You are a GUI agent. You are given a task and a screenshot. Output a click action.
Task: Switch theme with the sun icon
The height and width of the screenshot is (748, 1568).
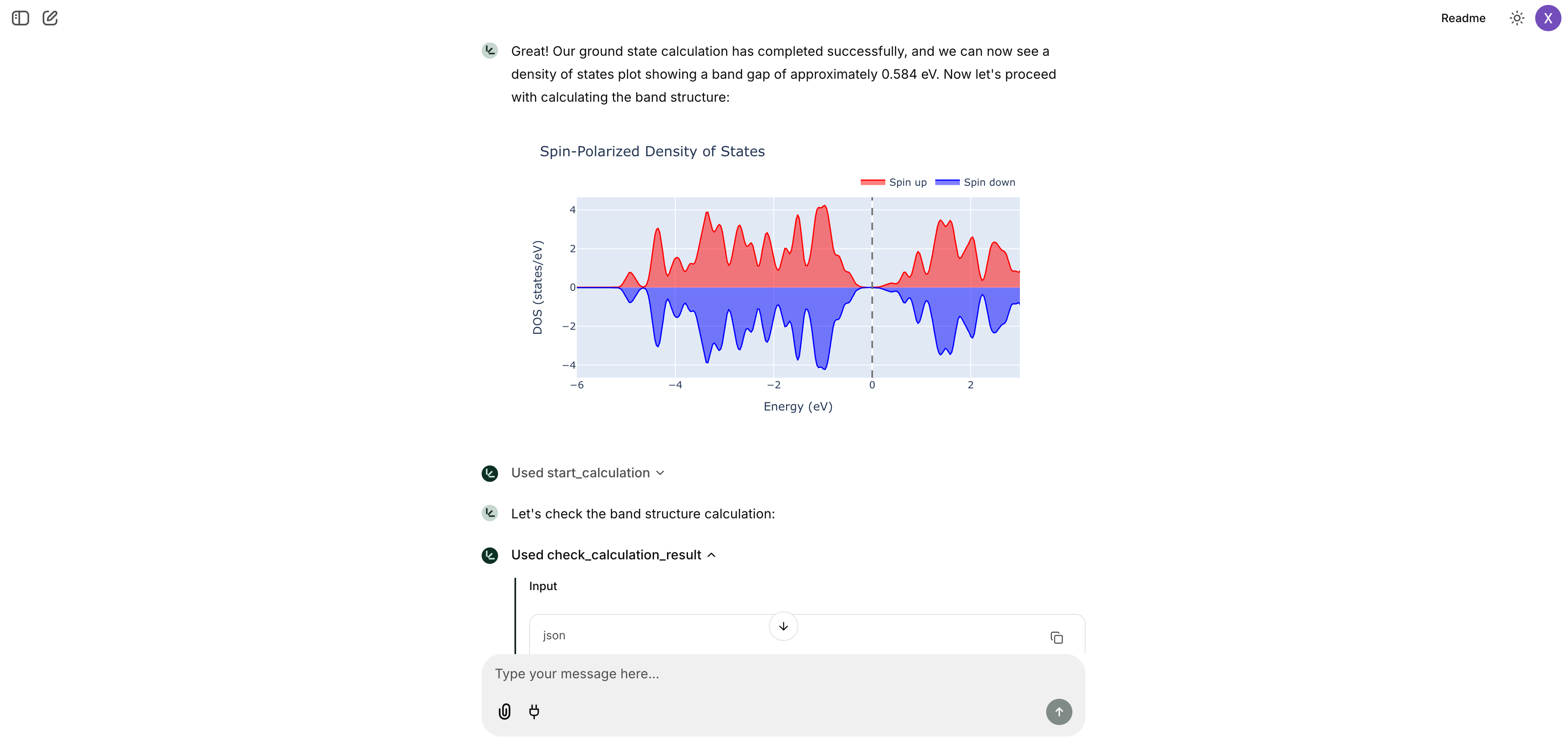pos(1517,18)
